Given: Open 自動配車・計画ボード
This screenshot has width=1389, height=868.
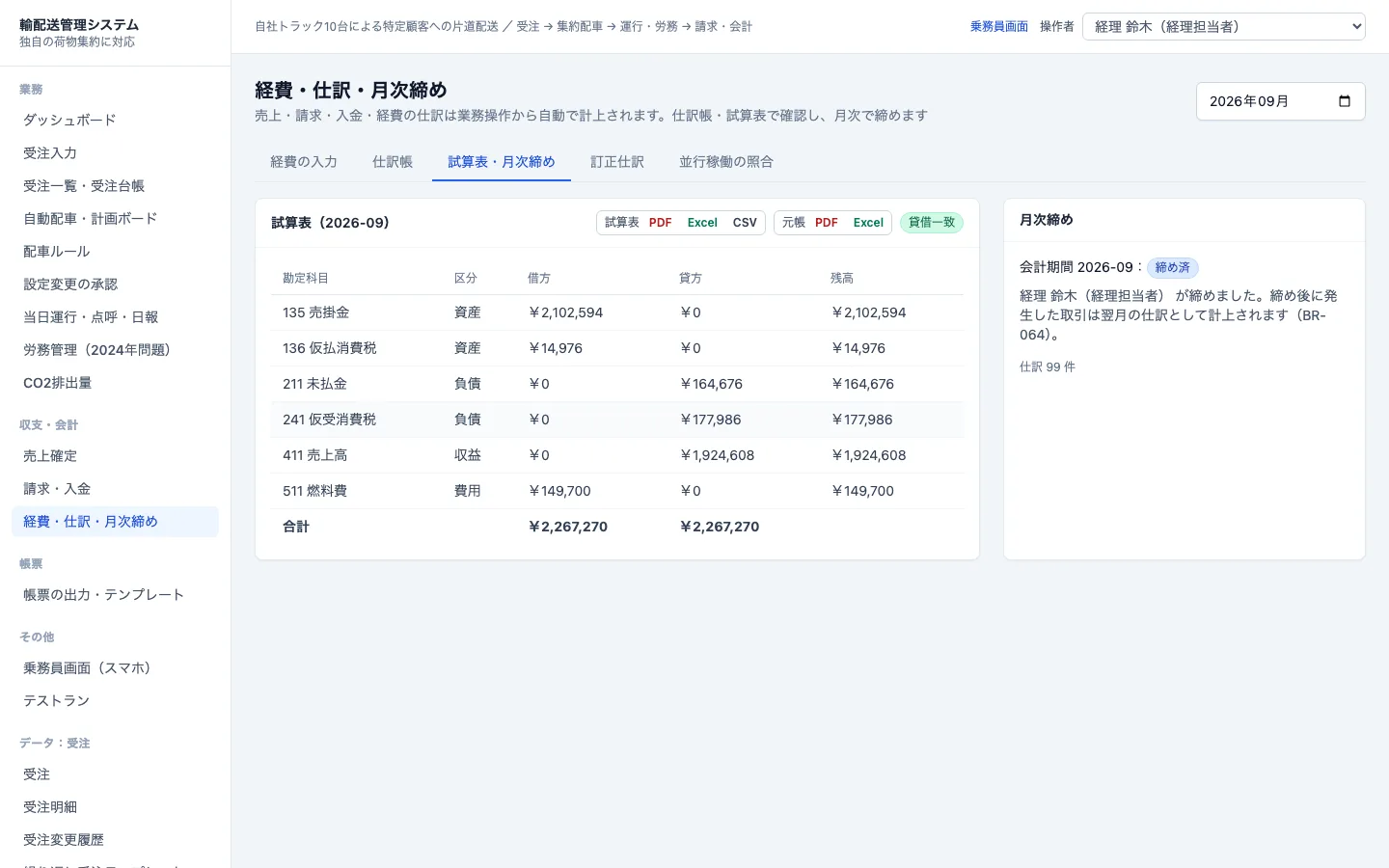Looking at the screenshot, I should pos(116,219).
